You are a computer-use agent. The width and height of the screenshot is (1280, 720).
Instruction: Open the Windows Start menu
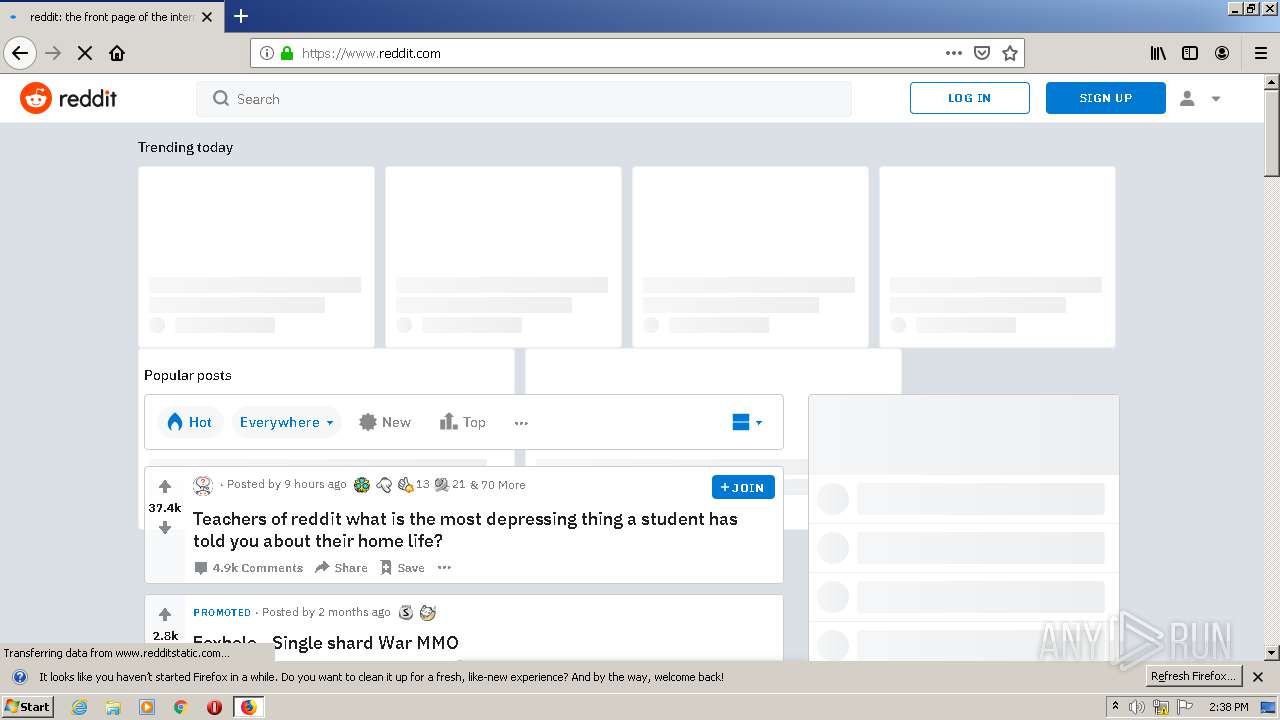pyautogui.click(x=28, y=707)
